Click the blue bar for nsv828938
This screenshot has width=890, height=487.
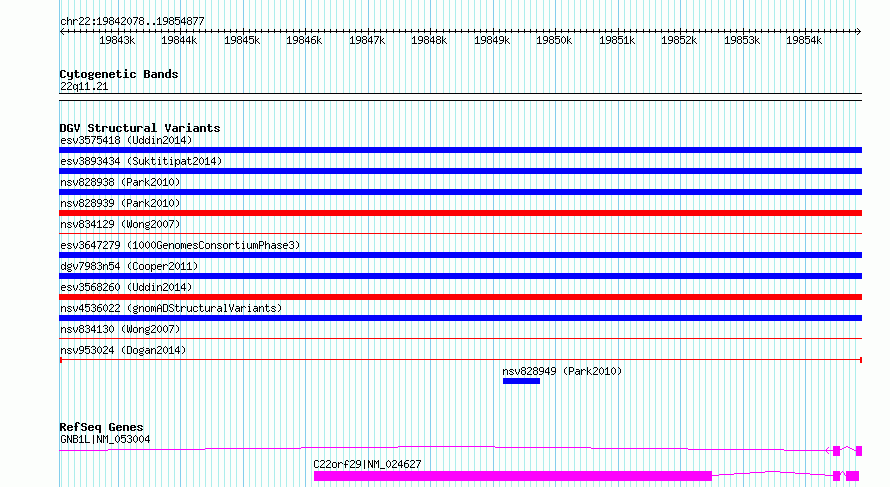click(x=460, y=192)
